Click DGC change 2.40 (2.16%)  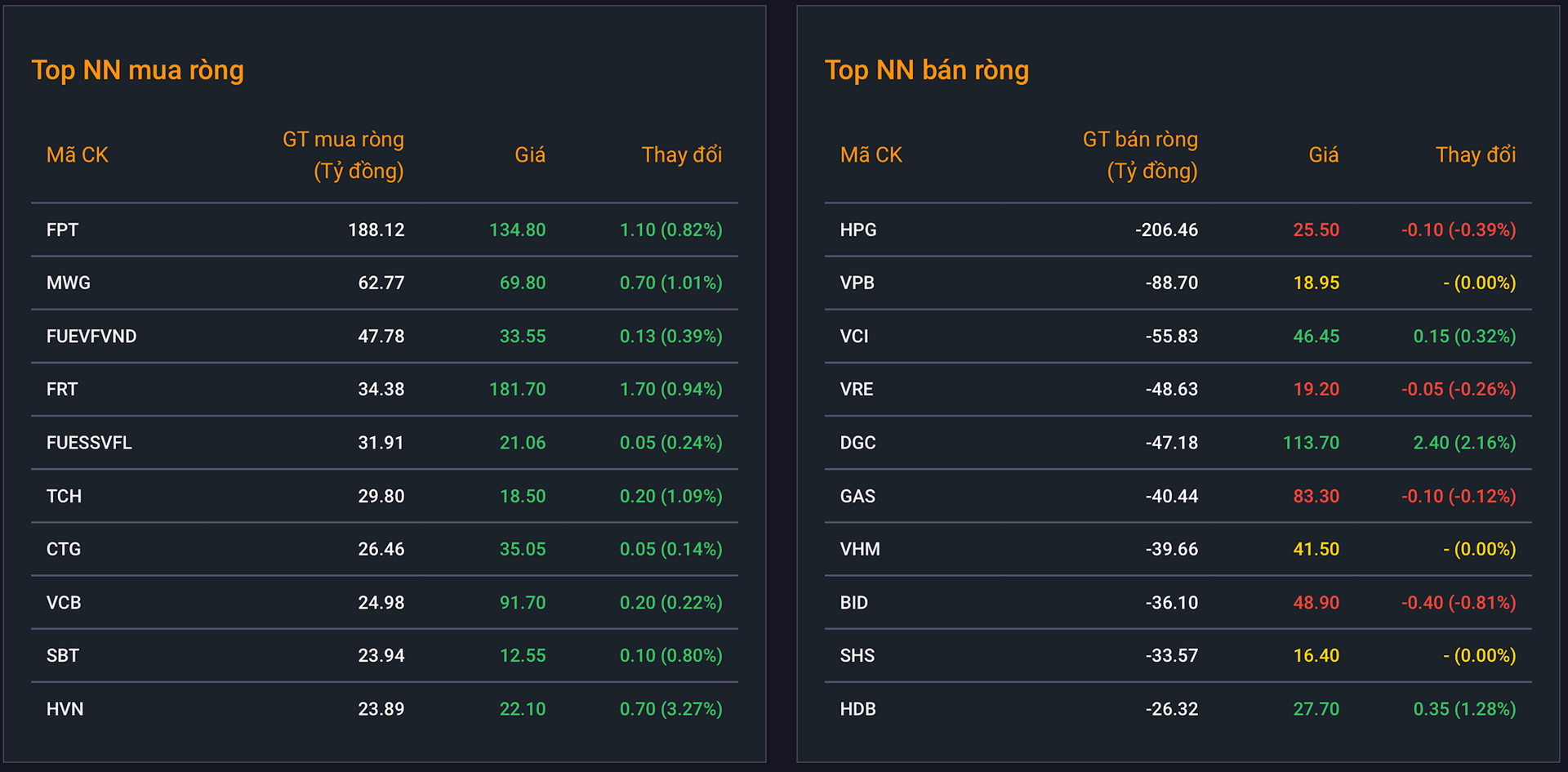[x=1465, y=443]
